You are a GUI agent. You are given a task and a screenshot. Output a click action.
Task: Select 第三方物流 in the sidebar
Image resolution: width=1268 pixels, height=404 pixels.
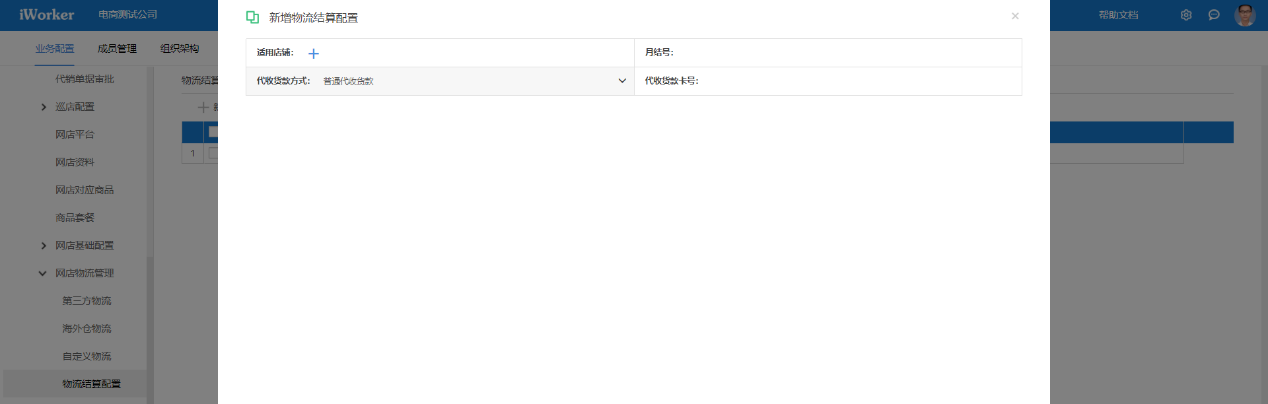tap(86, 301)
